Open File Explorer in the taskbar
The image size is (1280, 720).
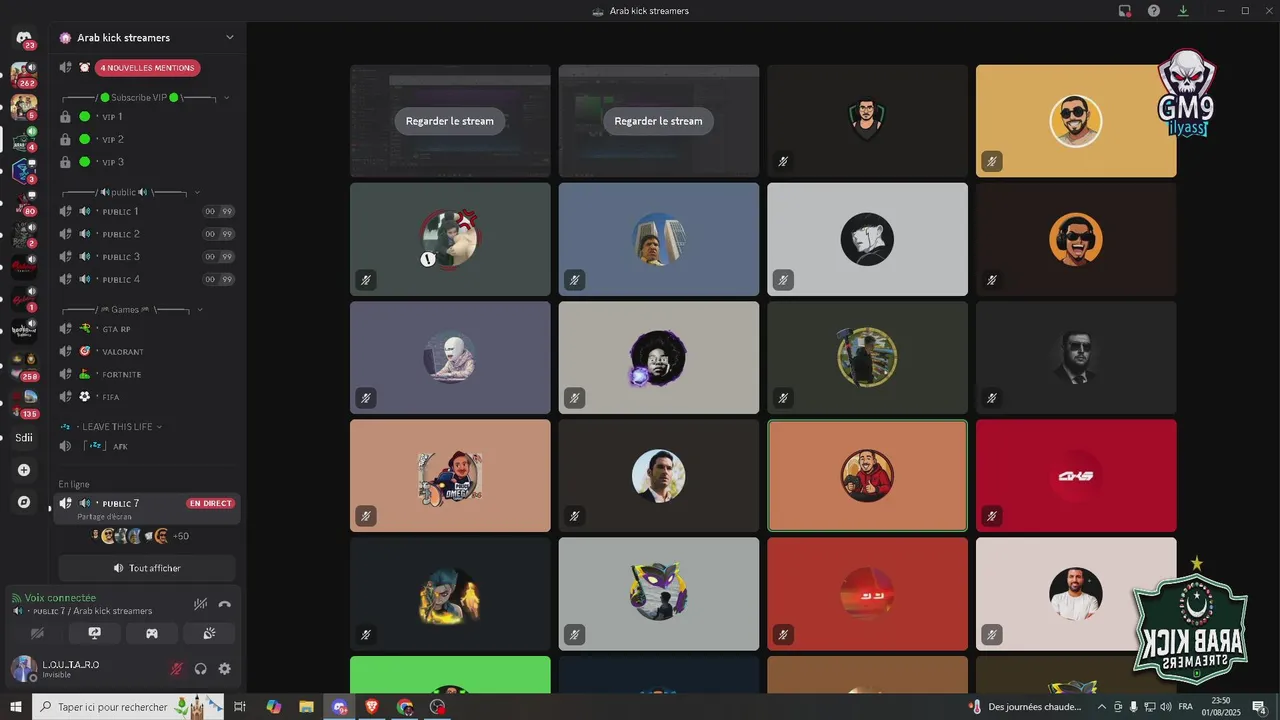(306, 707)
